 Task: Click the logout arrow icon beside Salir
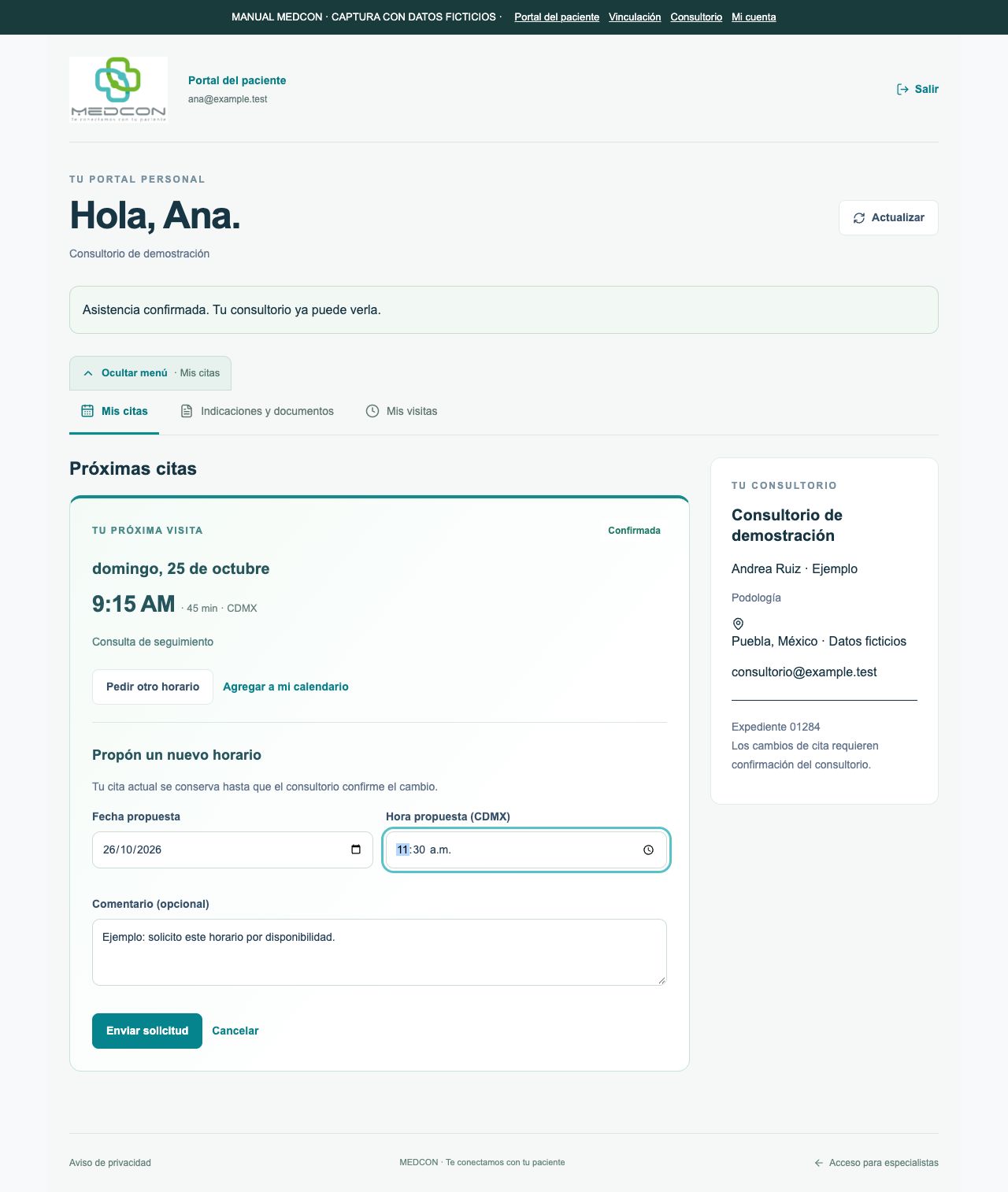(x=902, y=89)
